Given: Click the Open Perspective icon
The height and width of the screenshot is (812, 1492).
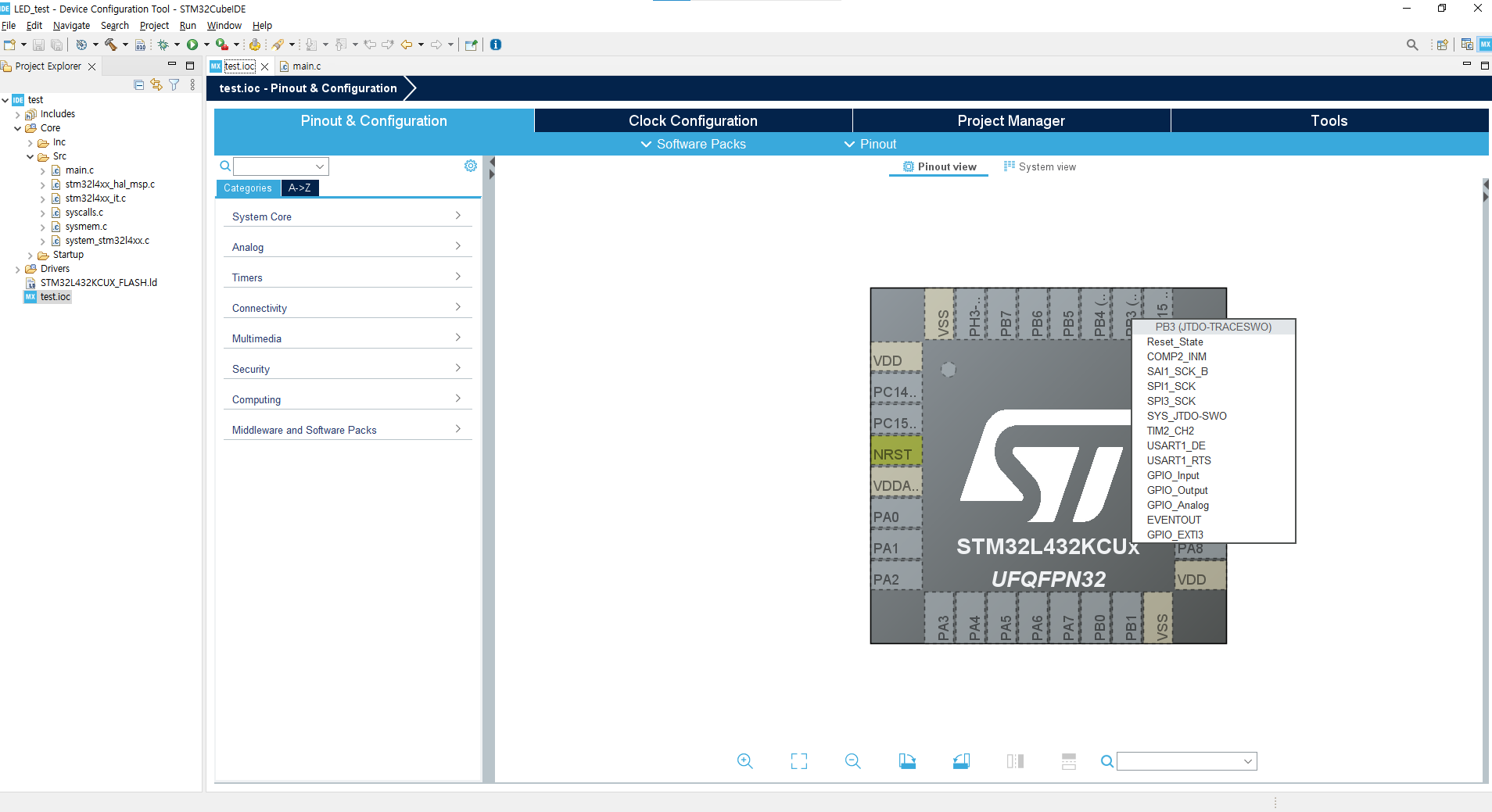Looking at the screenshot, I should click(x=1442, y=45).
